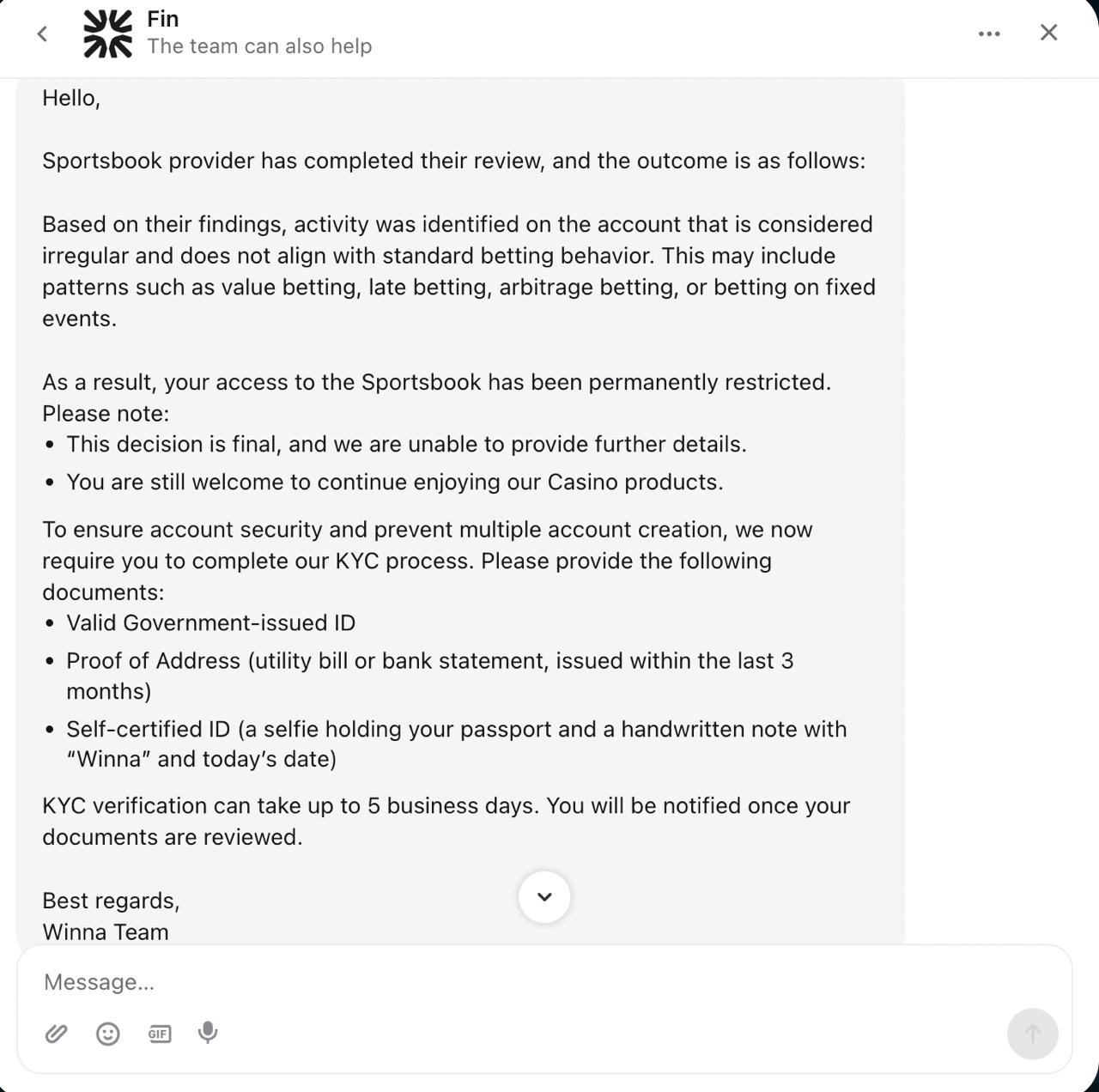Screen dimensions: 1099x1092
Task: Click the "This decision is final" bullet
Action: pos(406,444)
